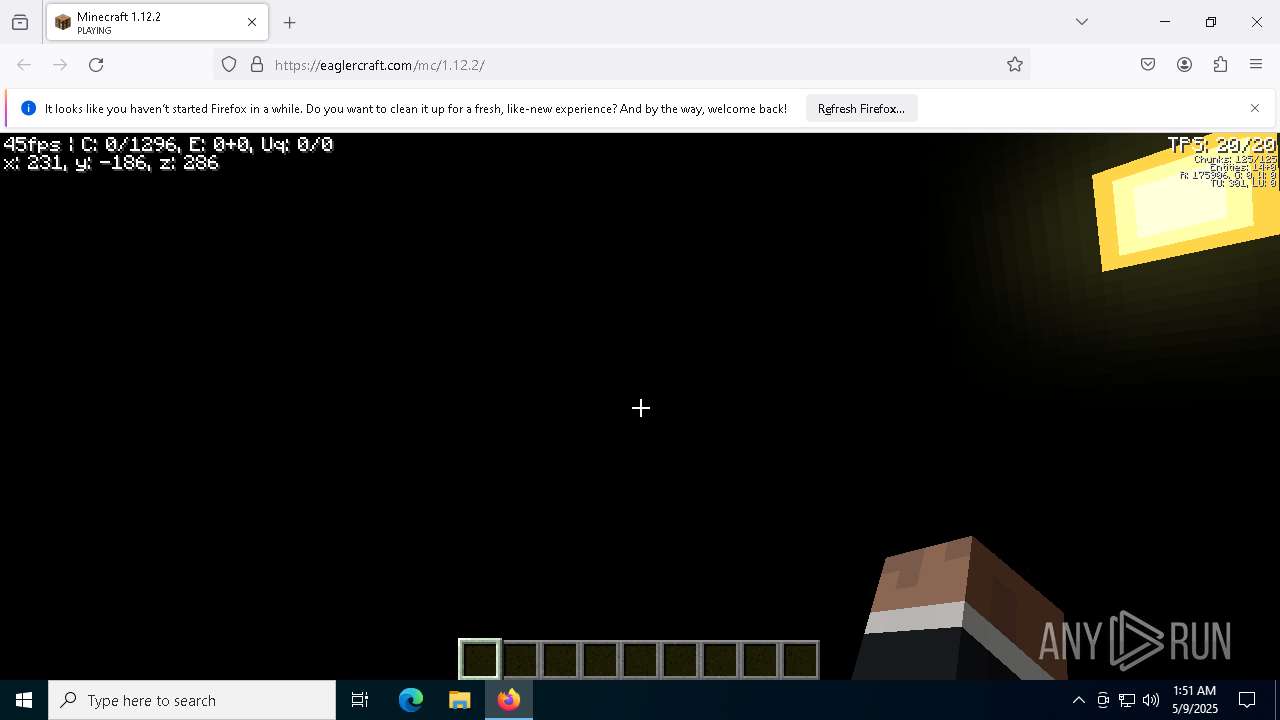Open the Windows Start menu
The width and height of the screenshot is (1280, 720).
coord(24,700)
